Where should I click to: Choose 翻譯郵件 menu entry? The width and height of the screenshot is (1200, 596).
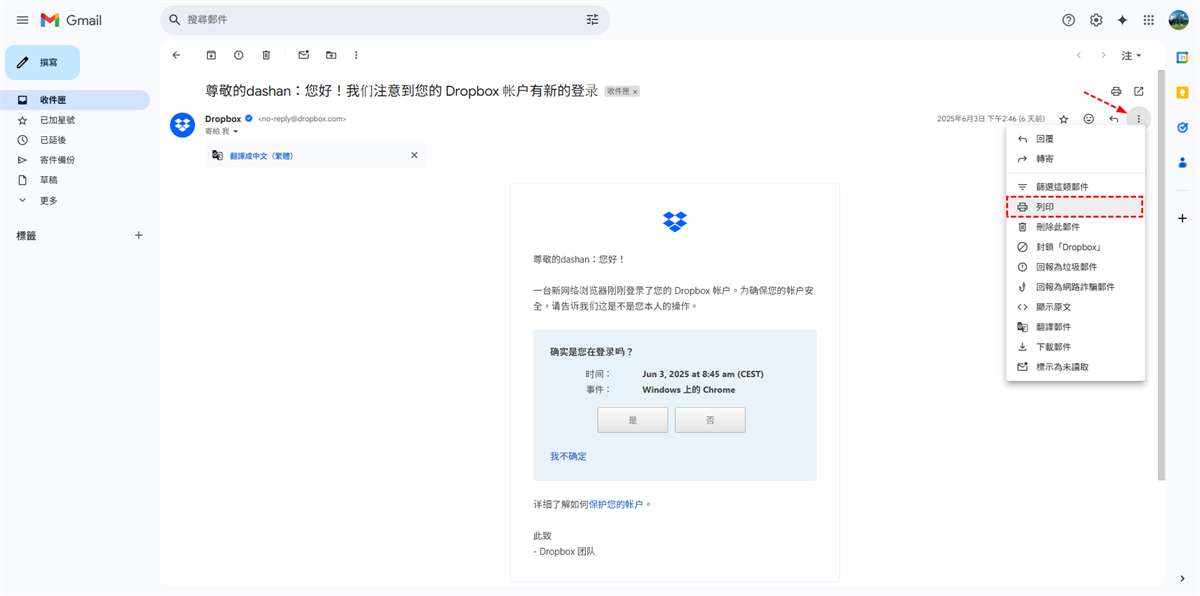1075,327
